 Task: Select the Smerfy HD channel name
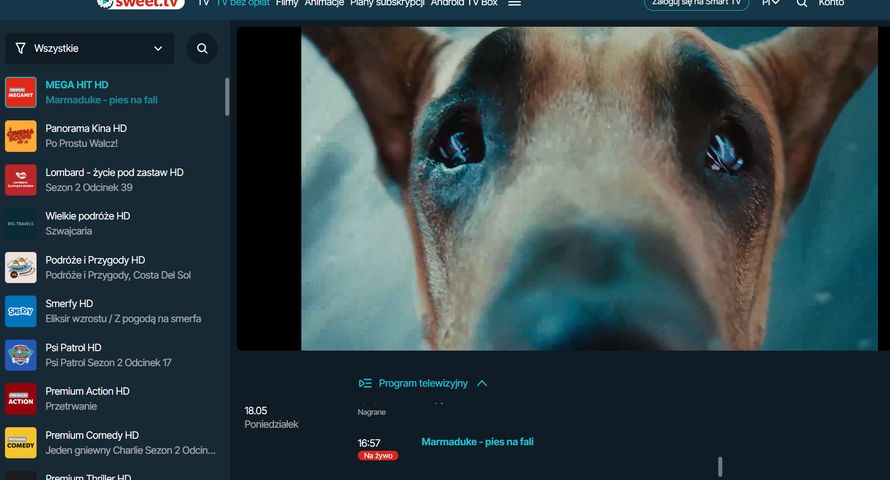coord(69,304)
